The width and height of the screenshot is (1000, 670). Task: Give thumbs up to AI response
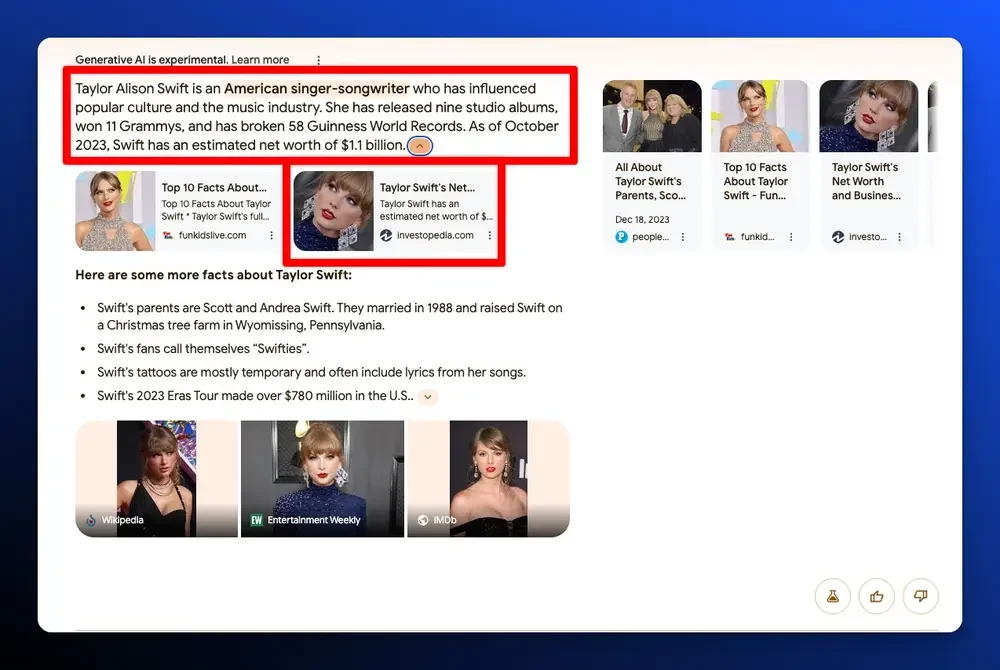point(876,596)
